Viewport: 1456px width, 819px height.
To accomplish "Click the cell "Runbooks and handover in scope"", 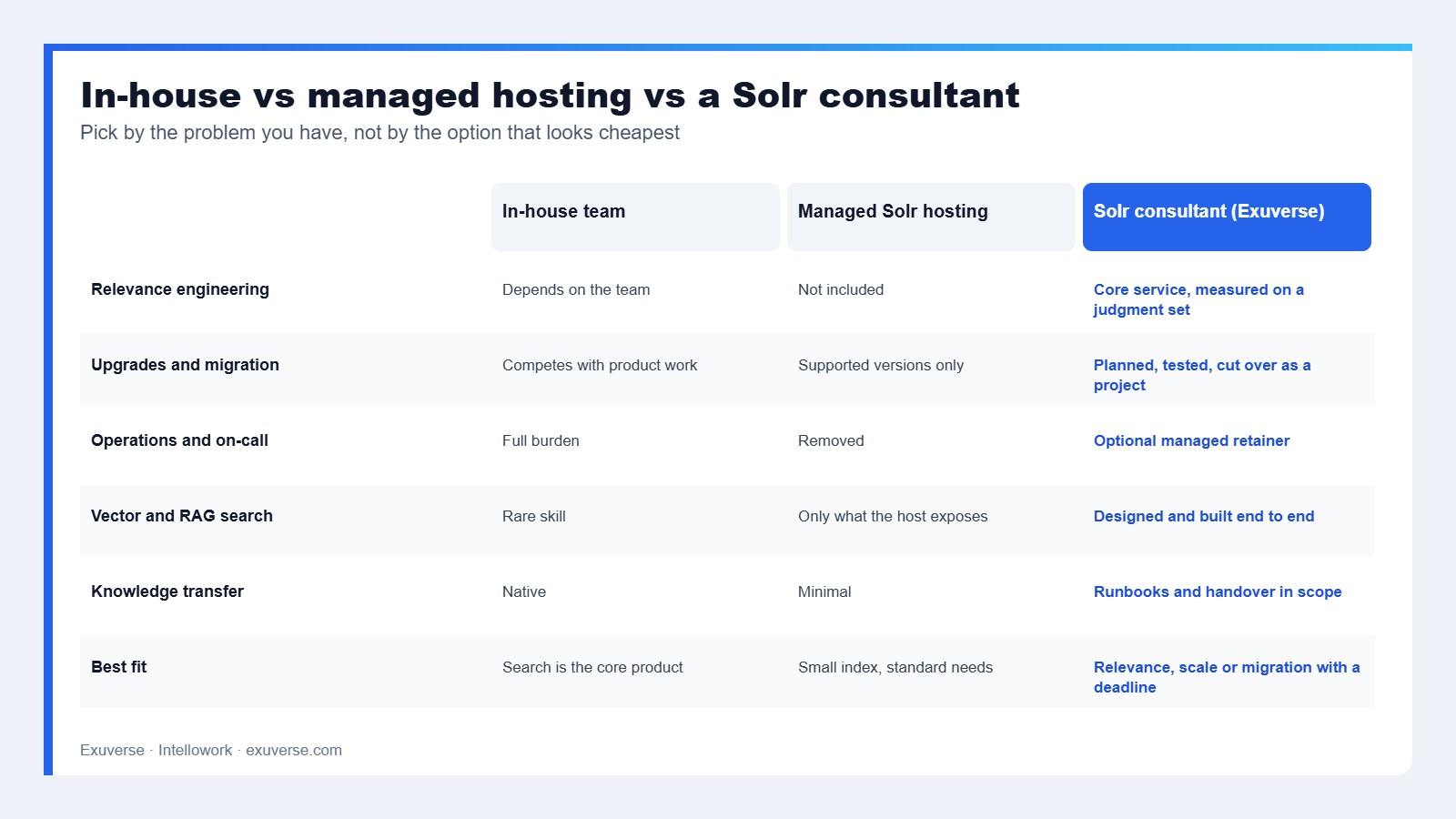I will 1218,591.
